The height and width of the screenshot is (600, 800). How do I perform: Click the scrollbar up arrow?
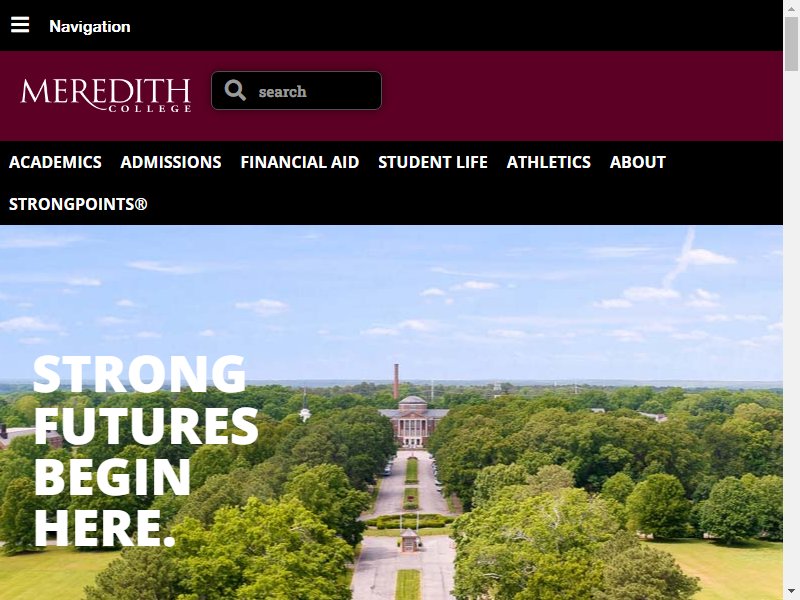pos(791,8)
